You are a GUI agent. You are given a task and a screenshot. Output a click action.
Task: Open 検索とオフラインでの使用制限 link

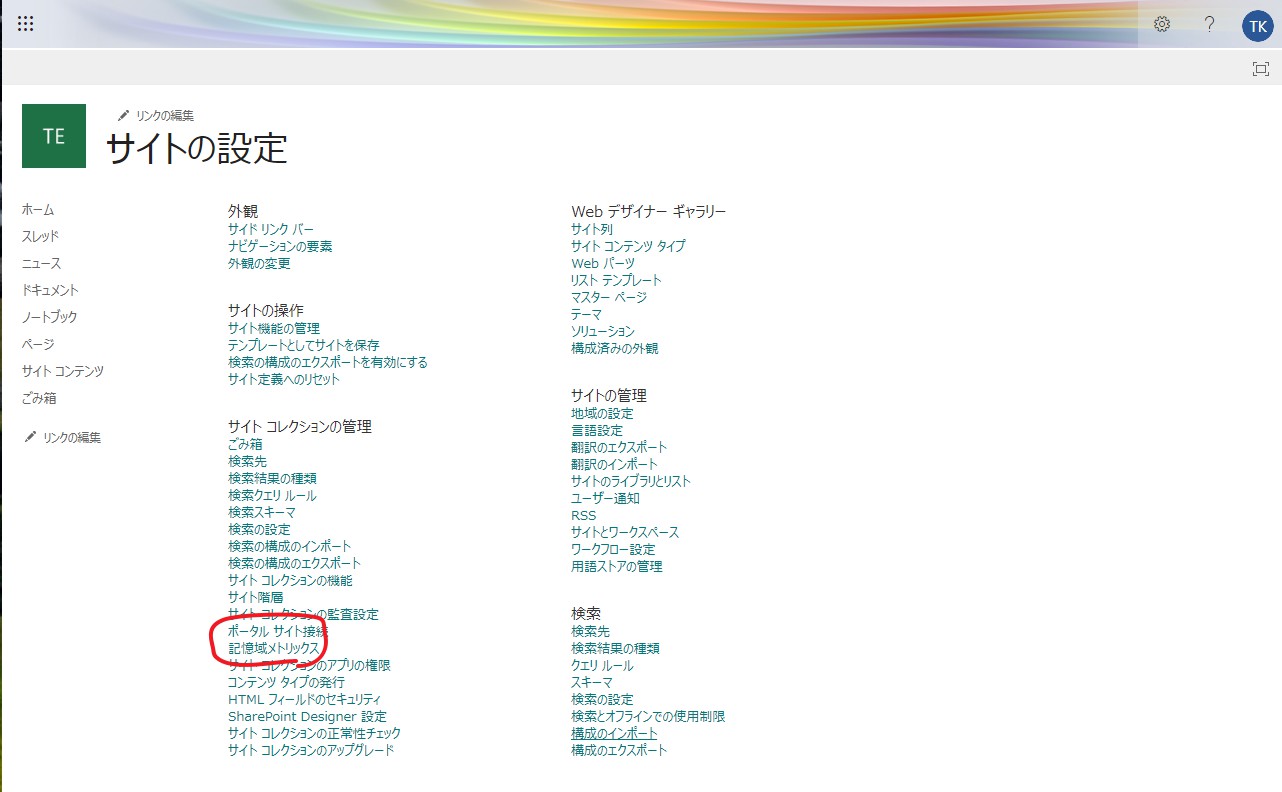tap(648, 716)
